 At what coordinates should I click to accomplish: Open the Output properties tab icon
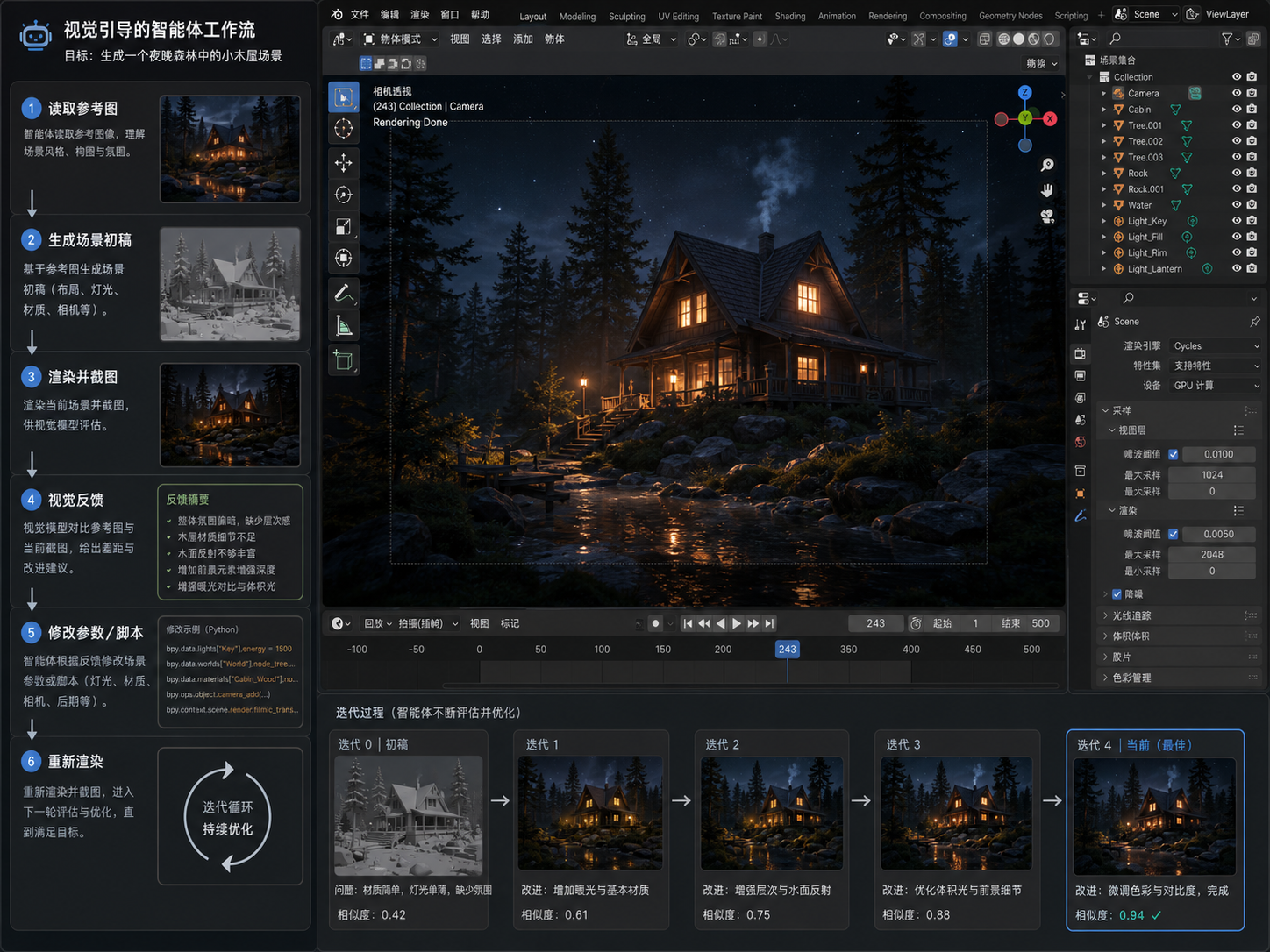click(1081, 375)
